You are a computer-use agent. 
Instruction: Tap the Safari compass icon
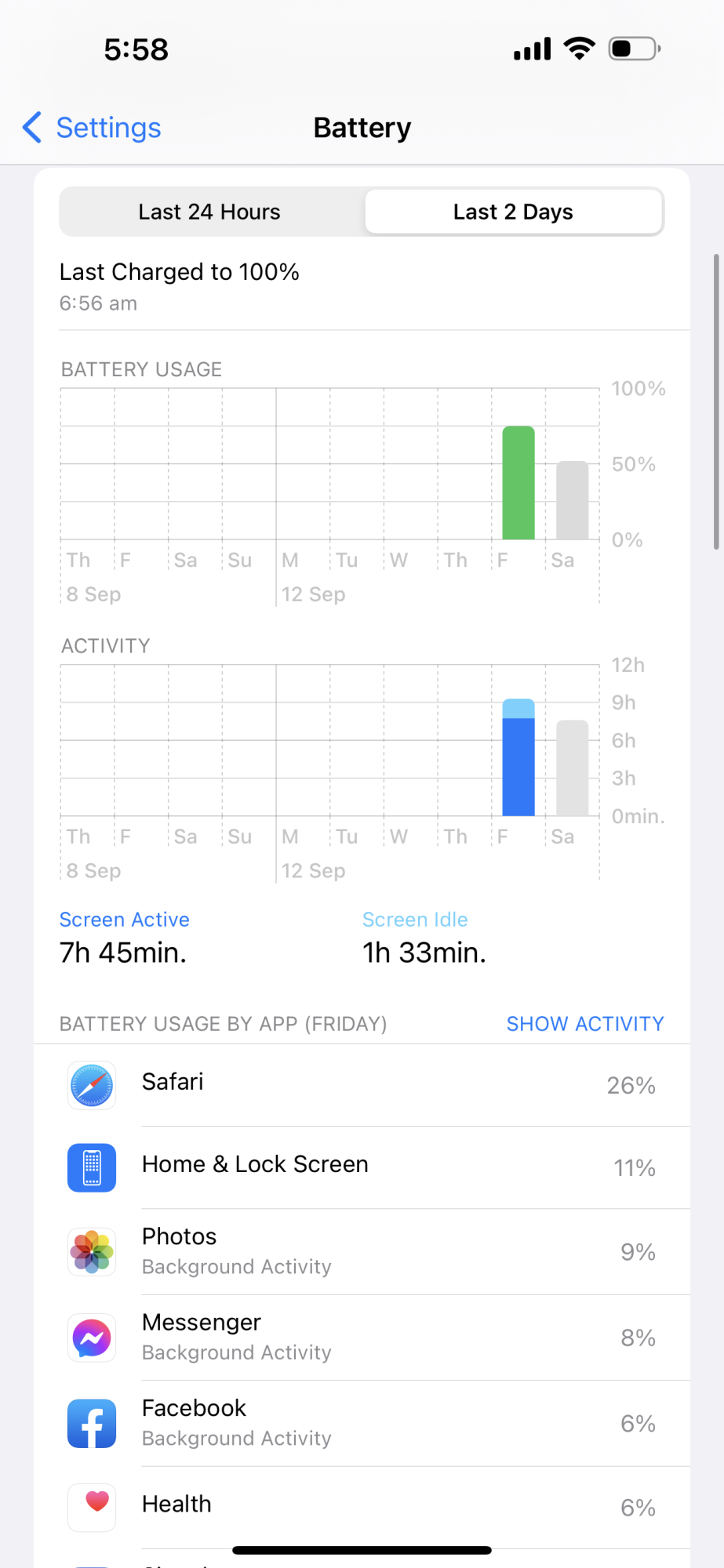(x=92, y=1085)
